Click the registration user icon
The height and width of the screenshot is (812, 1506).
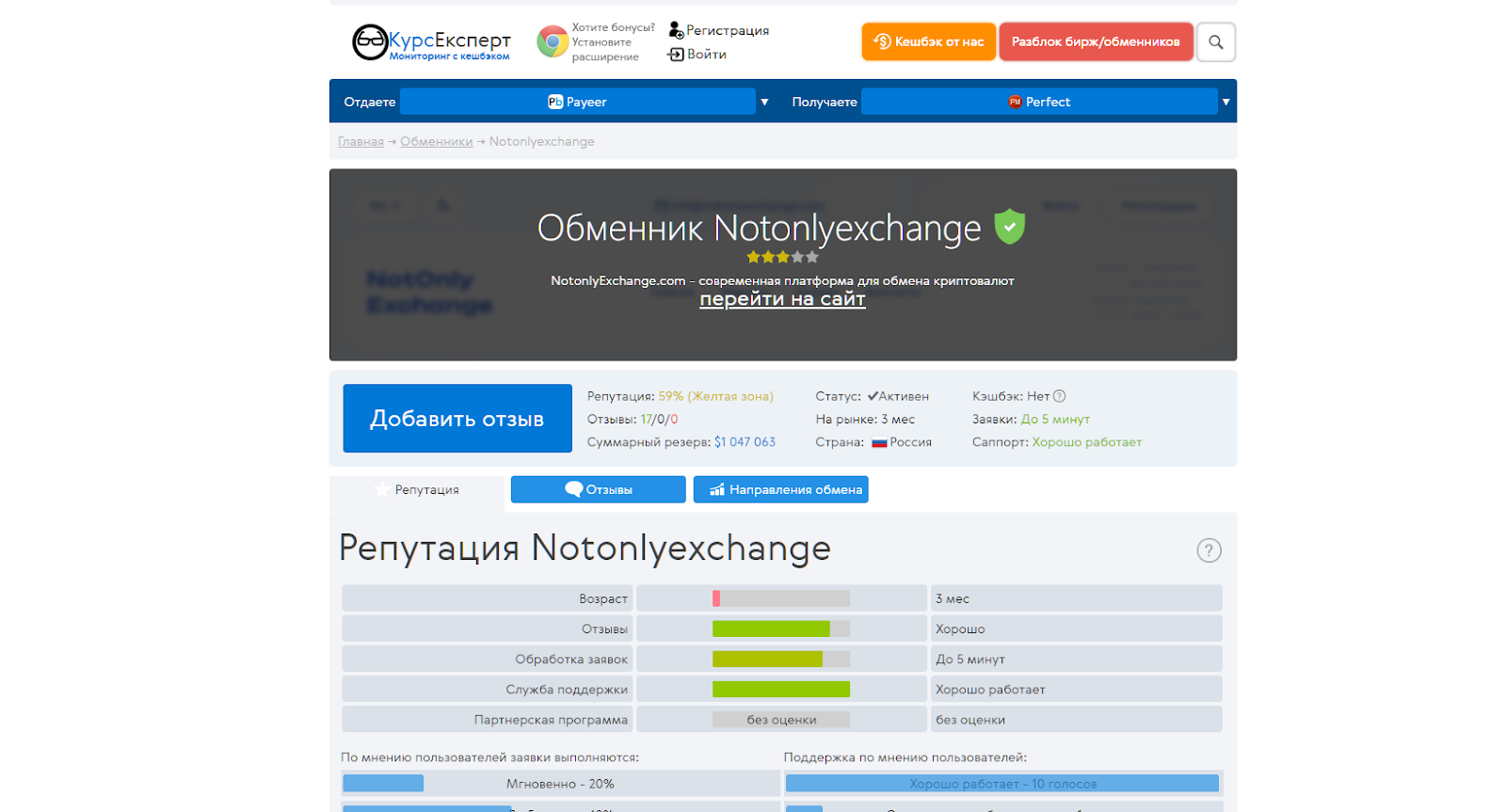click(676, 30)
